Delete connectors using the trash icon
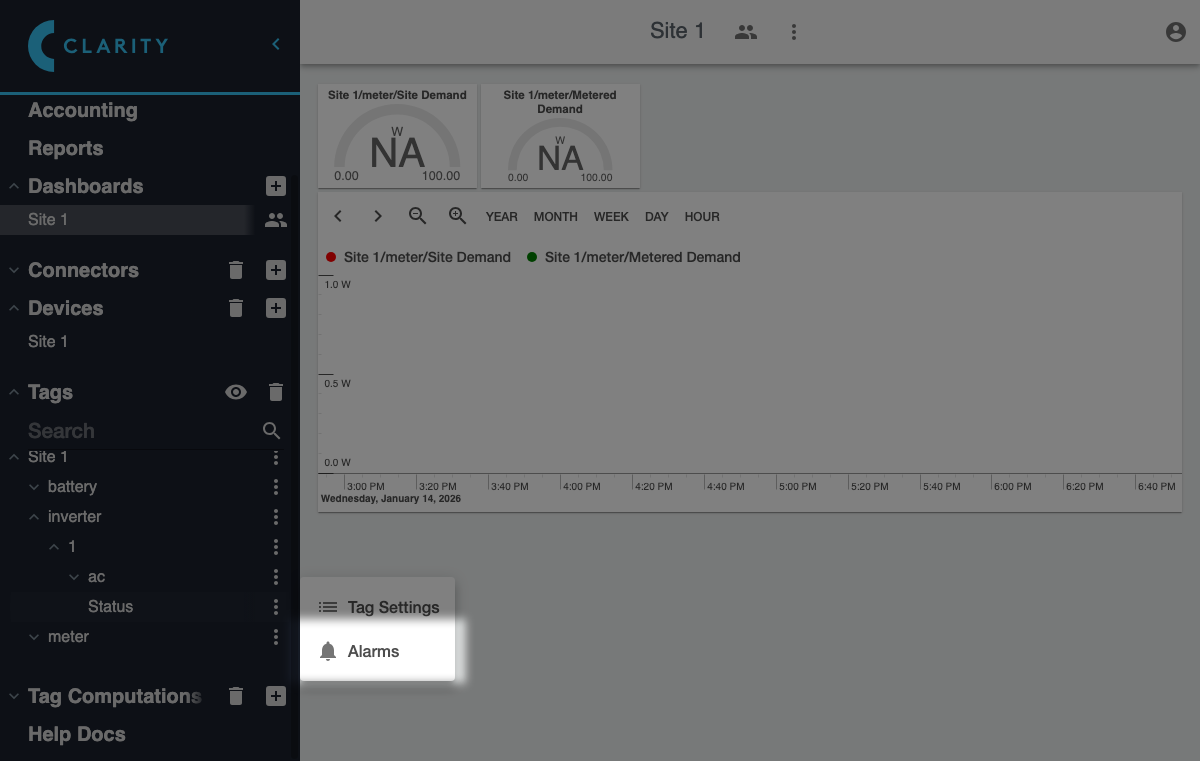The width and height of the screenshot is (1200, 761). pyautogui.click(x=236, y=270)
